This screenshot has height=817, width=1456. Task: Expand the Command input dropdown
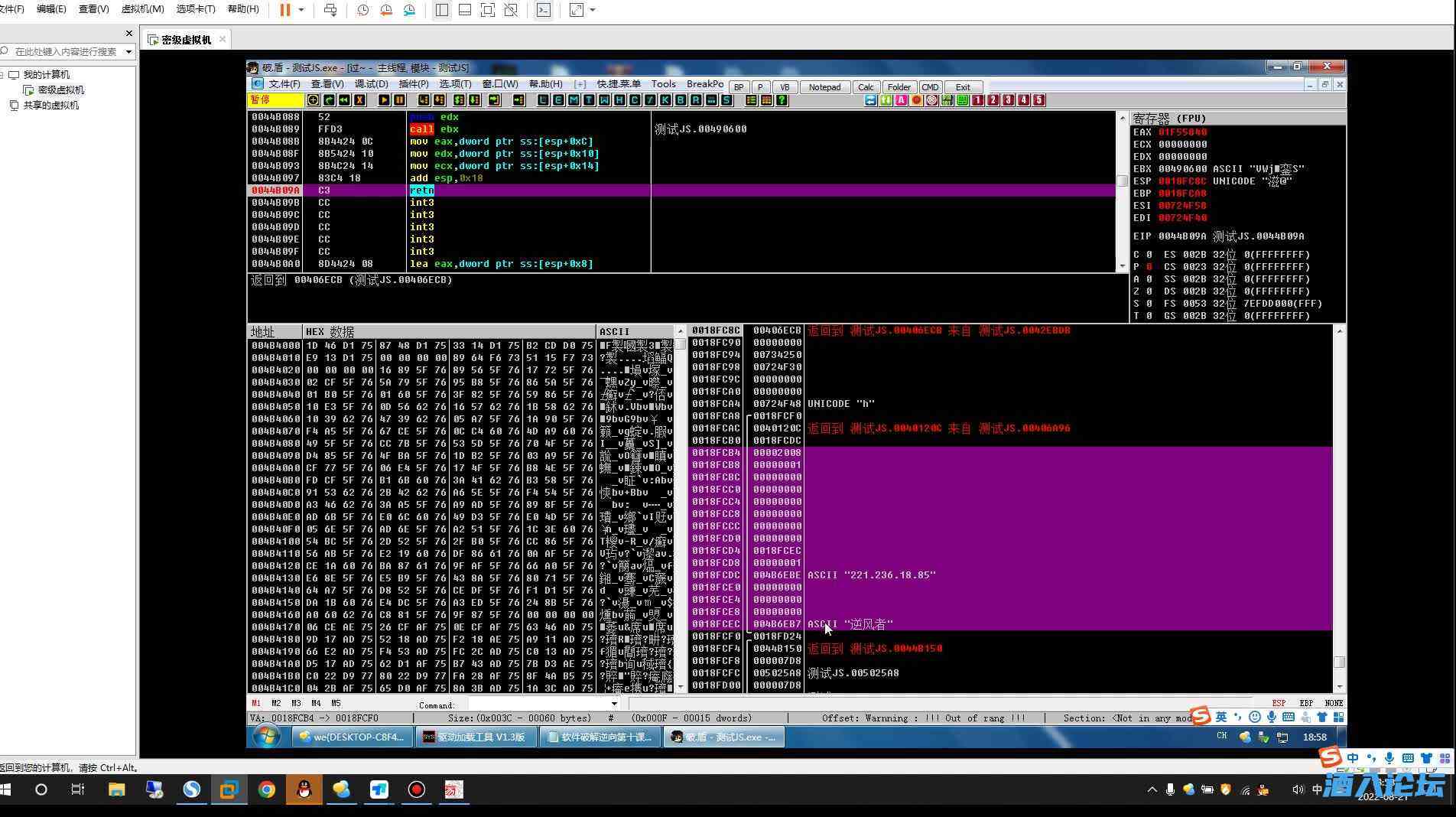click(x=614, y=704)
